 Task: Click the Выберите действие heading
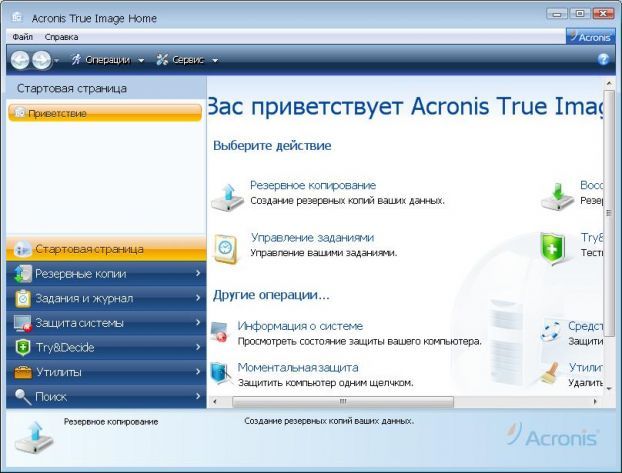coord(272,146)
